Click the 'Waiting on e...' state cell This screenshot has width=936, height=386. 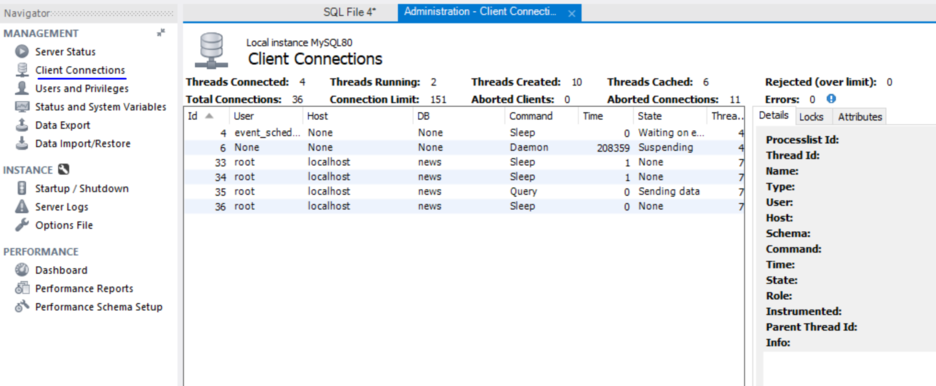pos(672,133)
